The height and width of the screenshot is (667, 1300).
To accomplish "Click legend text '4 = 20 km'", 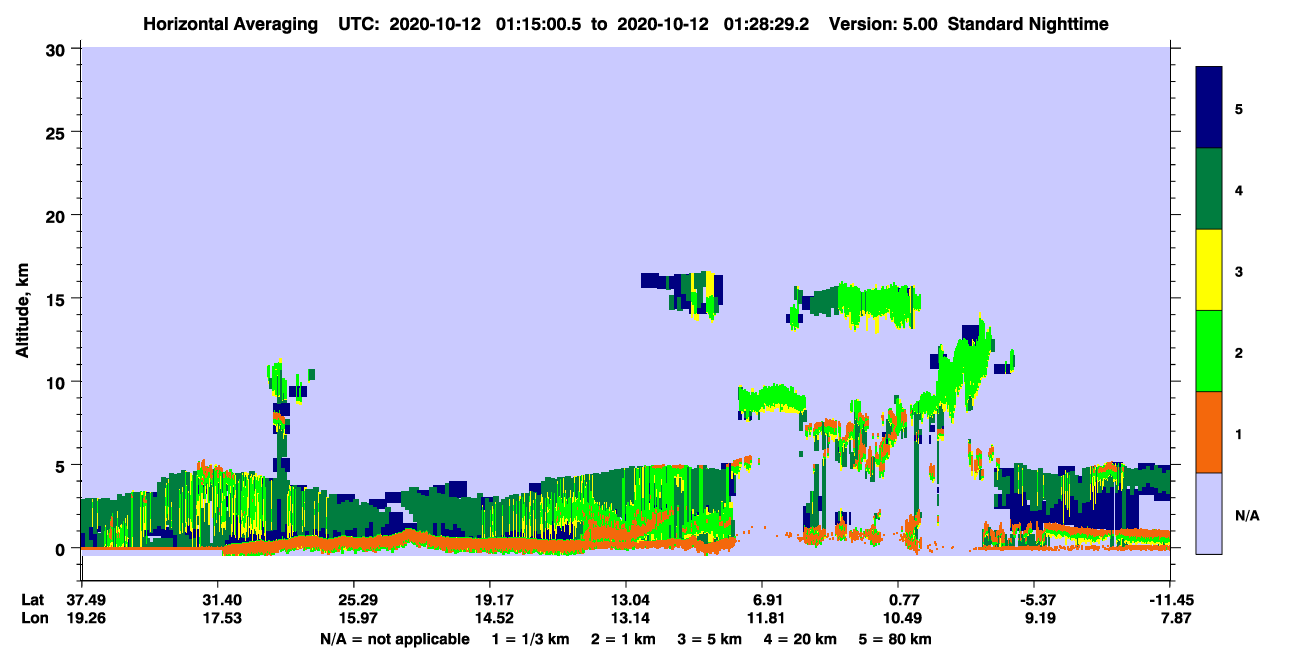I will 801,639.
